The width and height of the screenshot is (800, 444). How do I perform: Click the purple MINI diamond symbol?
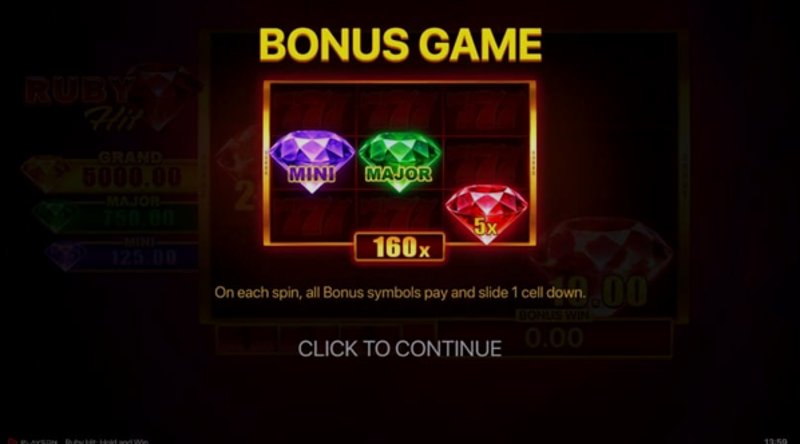tap(312, 161)
